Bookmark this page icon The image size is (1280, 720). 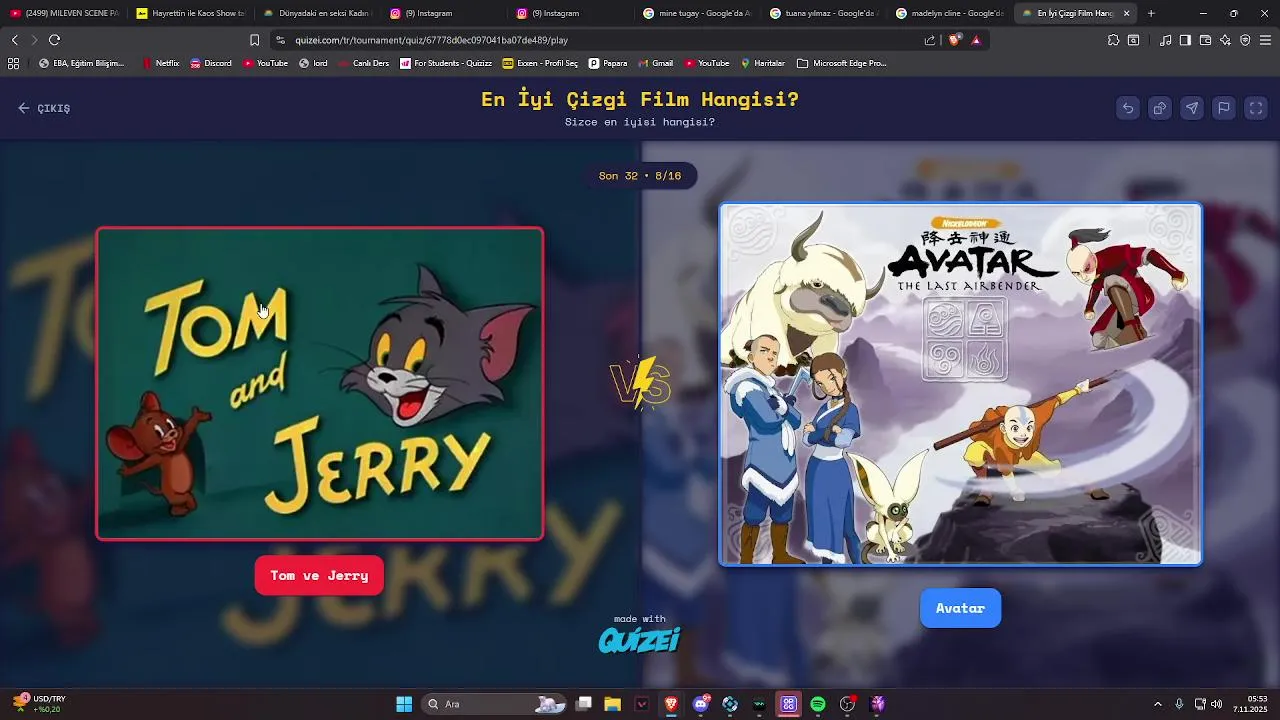[x=254, y=40]
